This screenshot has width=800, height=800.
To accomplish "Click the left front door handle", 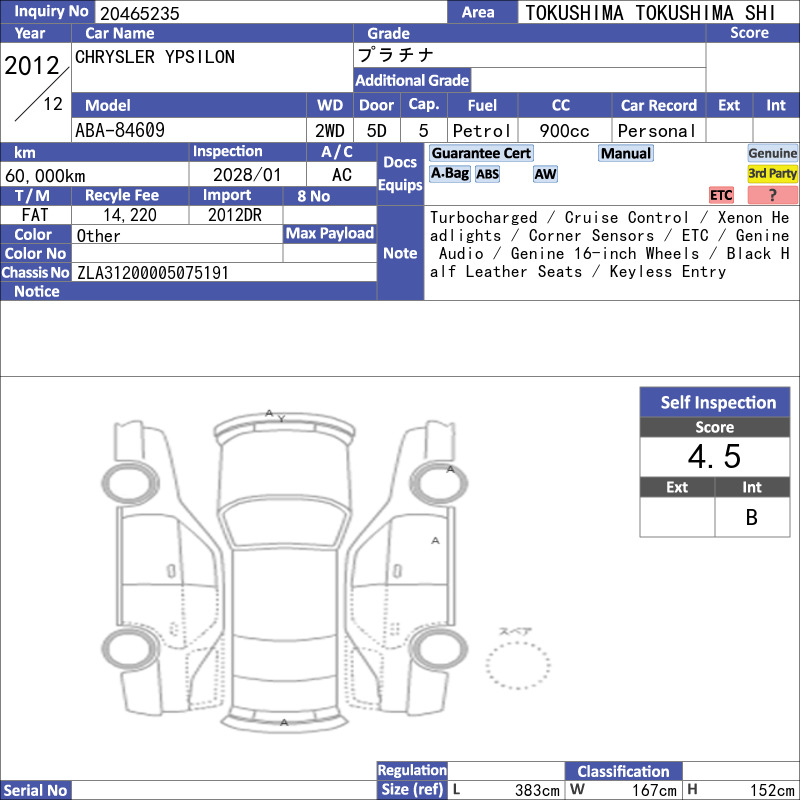I will (x=171, y=571).
